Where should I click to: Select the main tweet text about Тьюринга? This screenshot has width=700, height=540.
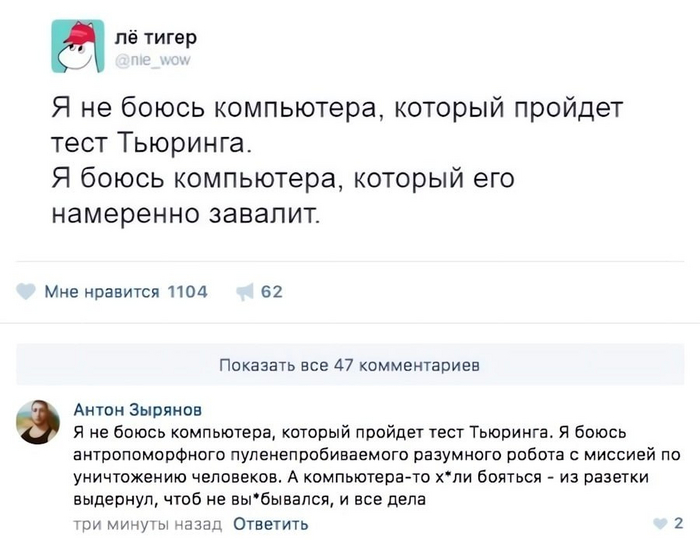point(337,161)
